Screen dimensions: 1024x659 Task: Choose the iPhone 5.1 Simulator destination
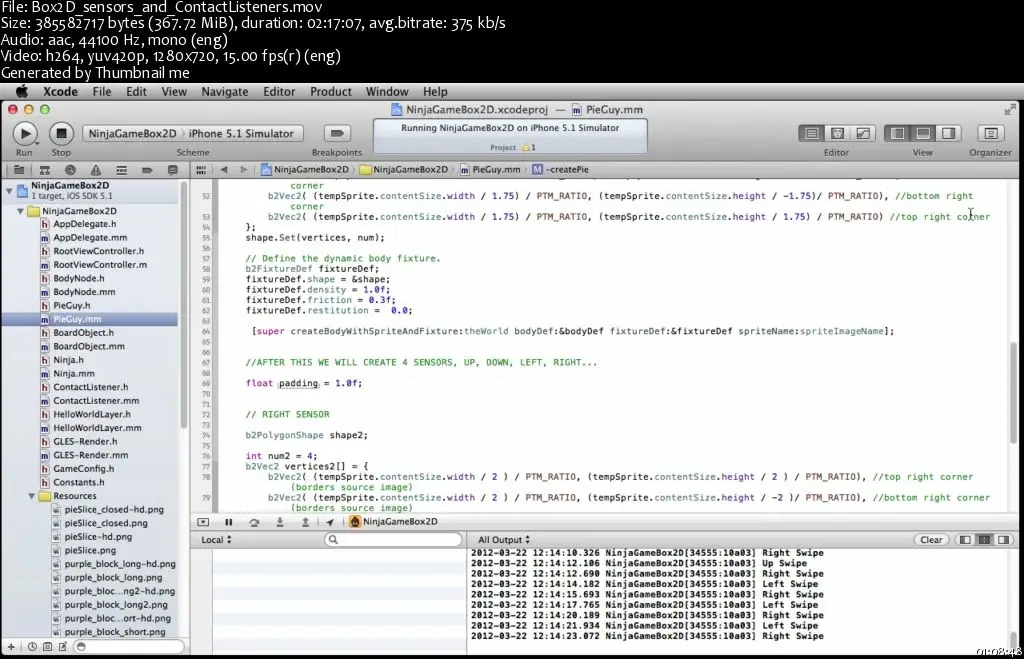pos(241,133)
